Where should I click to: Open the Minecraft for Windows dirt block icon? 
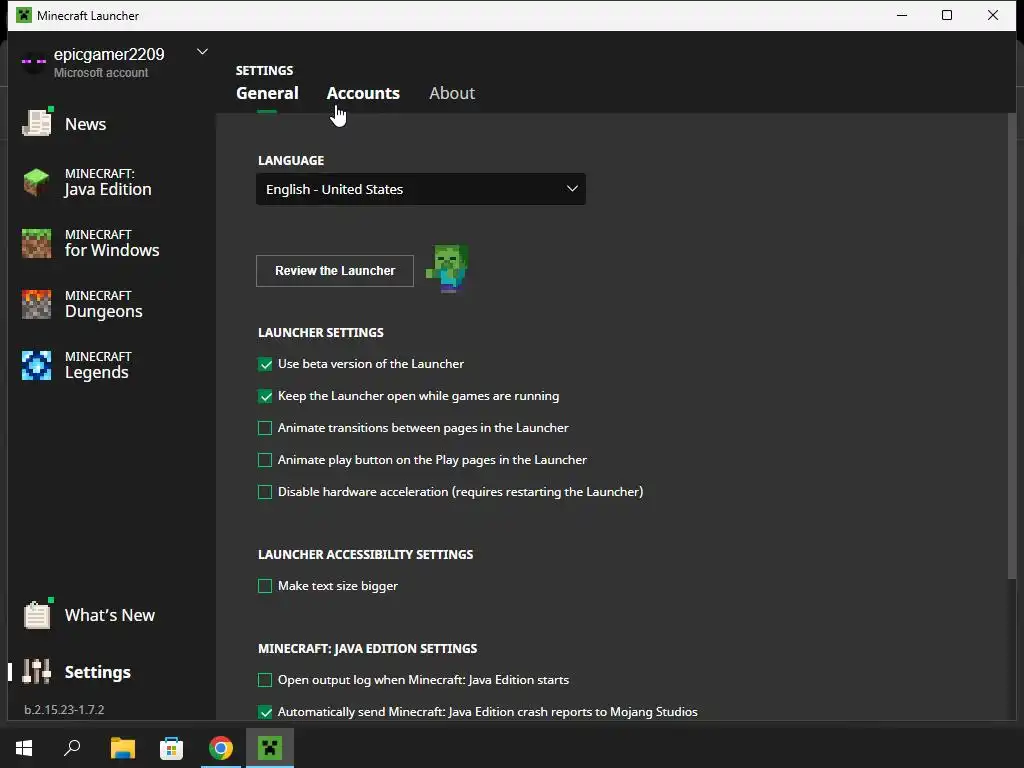pyautogui.click(x=37, y=244)
